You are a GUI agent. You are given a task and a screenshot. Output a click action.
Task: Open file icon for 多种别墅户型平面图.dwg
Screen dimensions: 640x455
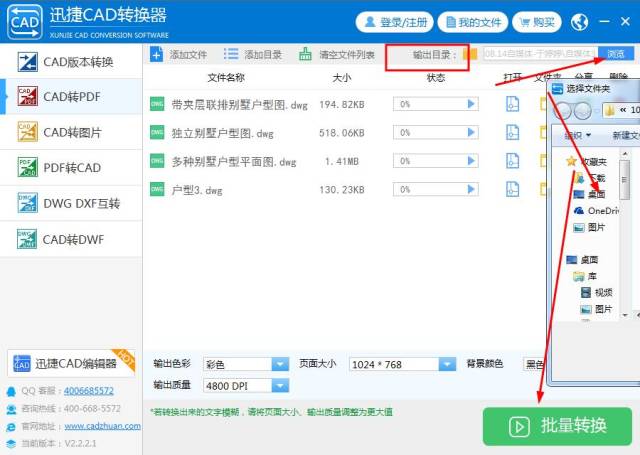point(513,161)
